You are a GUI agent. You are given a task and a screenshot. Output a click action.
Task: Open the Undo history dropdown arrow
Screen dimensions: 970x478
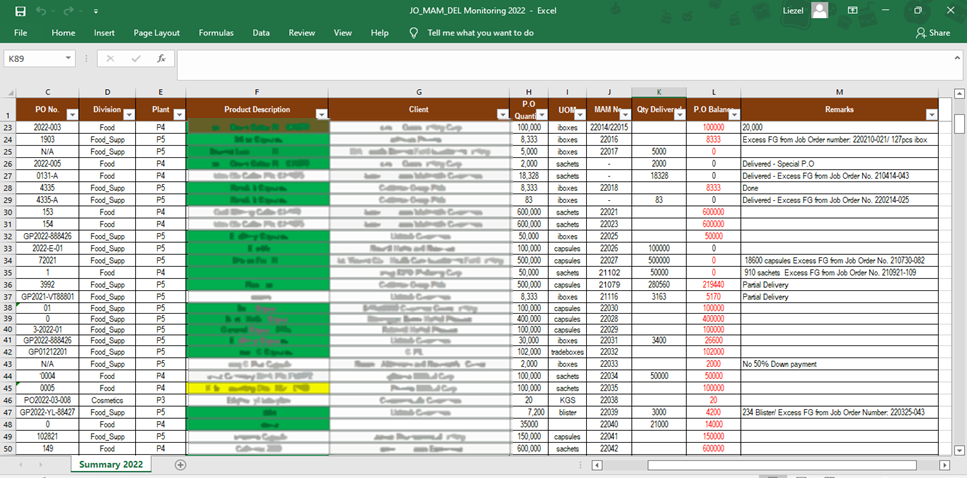pyautogui.click(x=53, y=11)
